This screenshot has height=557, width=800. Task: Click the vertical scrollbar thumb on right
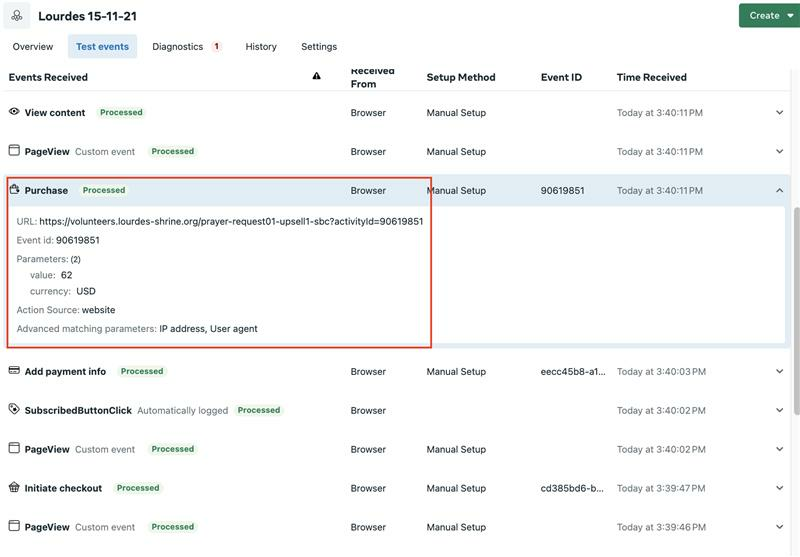tap(796, 310)
